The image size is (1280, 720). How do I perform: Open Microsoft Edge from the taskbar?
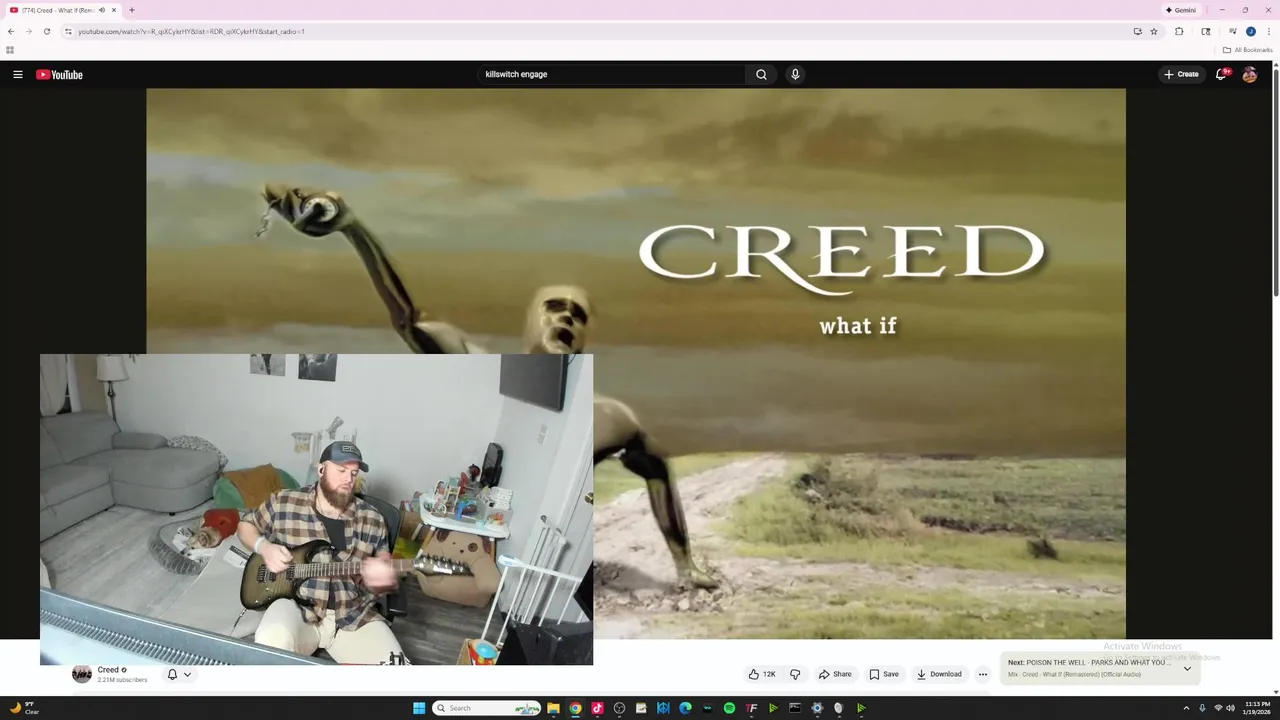[x=685, y=708]
